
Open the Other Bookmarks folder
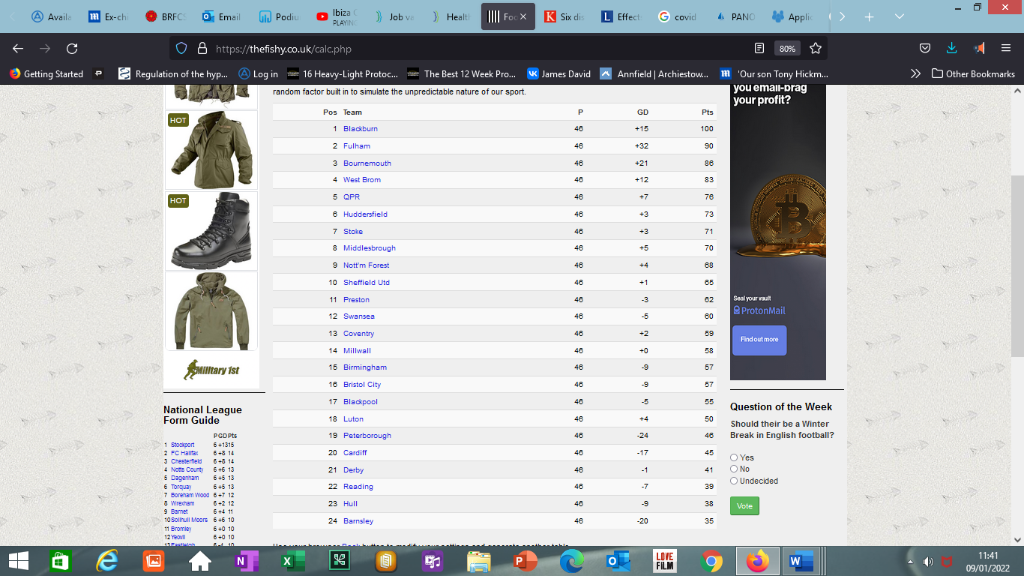[x=973, y=74]
